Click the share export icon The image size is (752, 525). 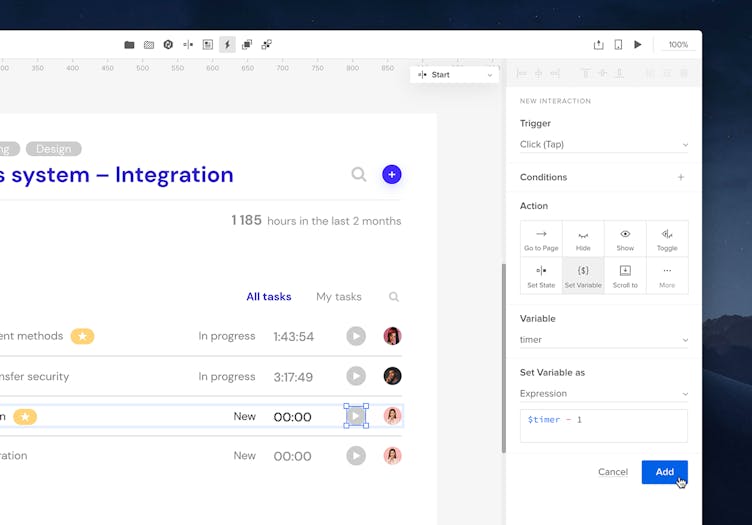point(599,45)
